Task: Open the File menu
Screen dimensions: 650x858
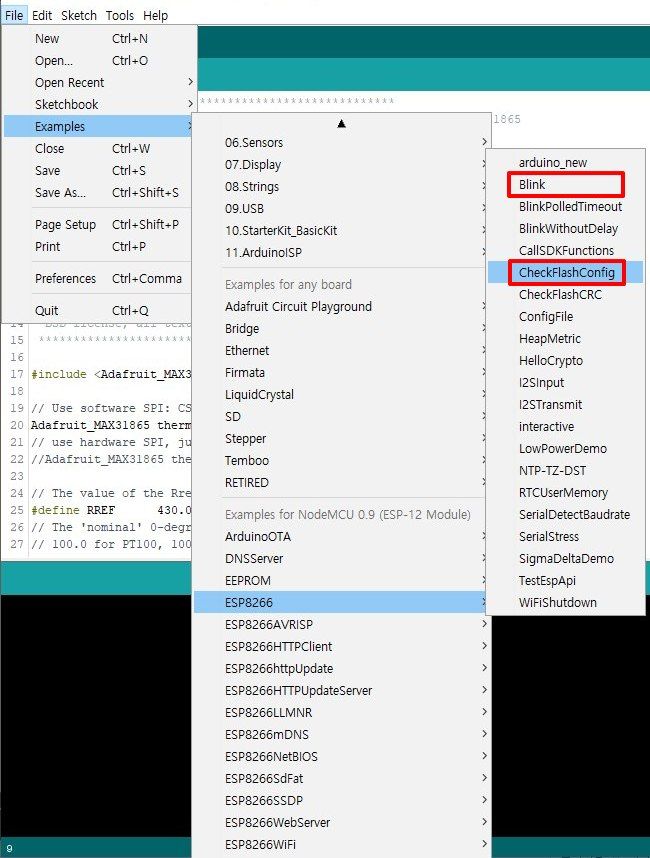Action: tap(14, 15)
